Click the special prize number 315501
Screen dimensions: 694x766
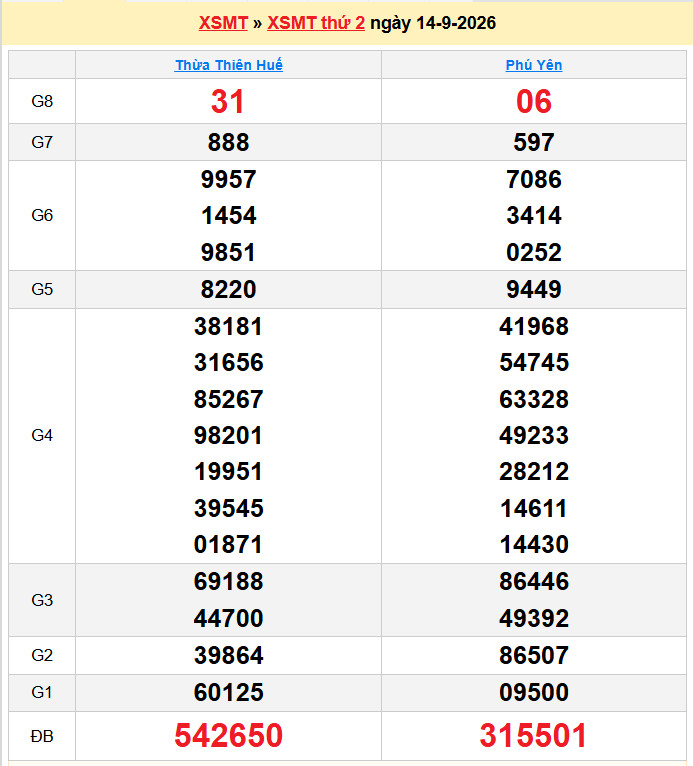pyautogui.click(x=533, y=735)
